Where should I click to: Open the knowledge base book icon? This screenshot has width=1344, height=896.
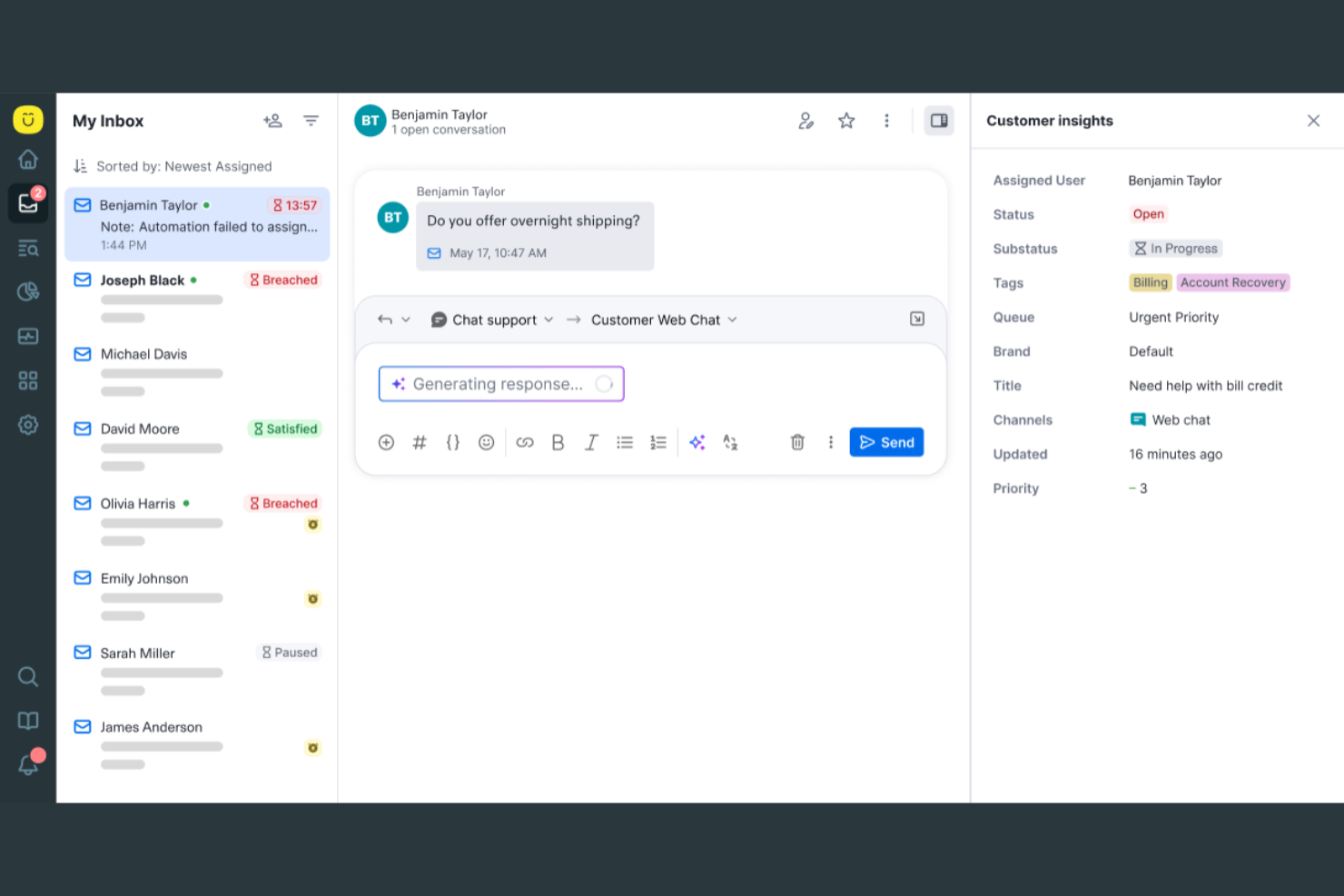[28, 720]
